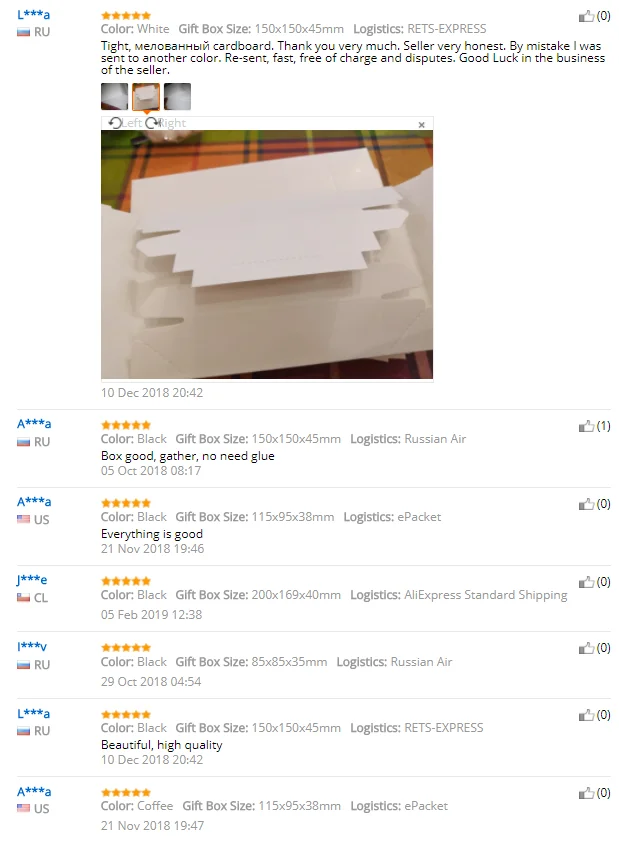Like the "Box good, gather" review

[x=586, y=426]
